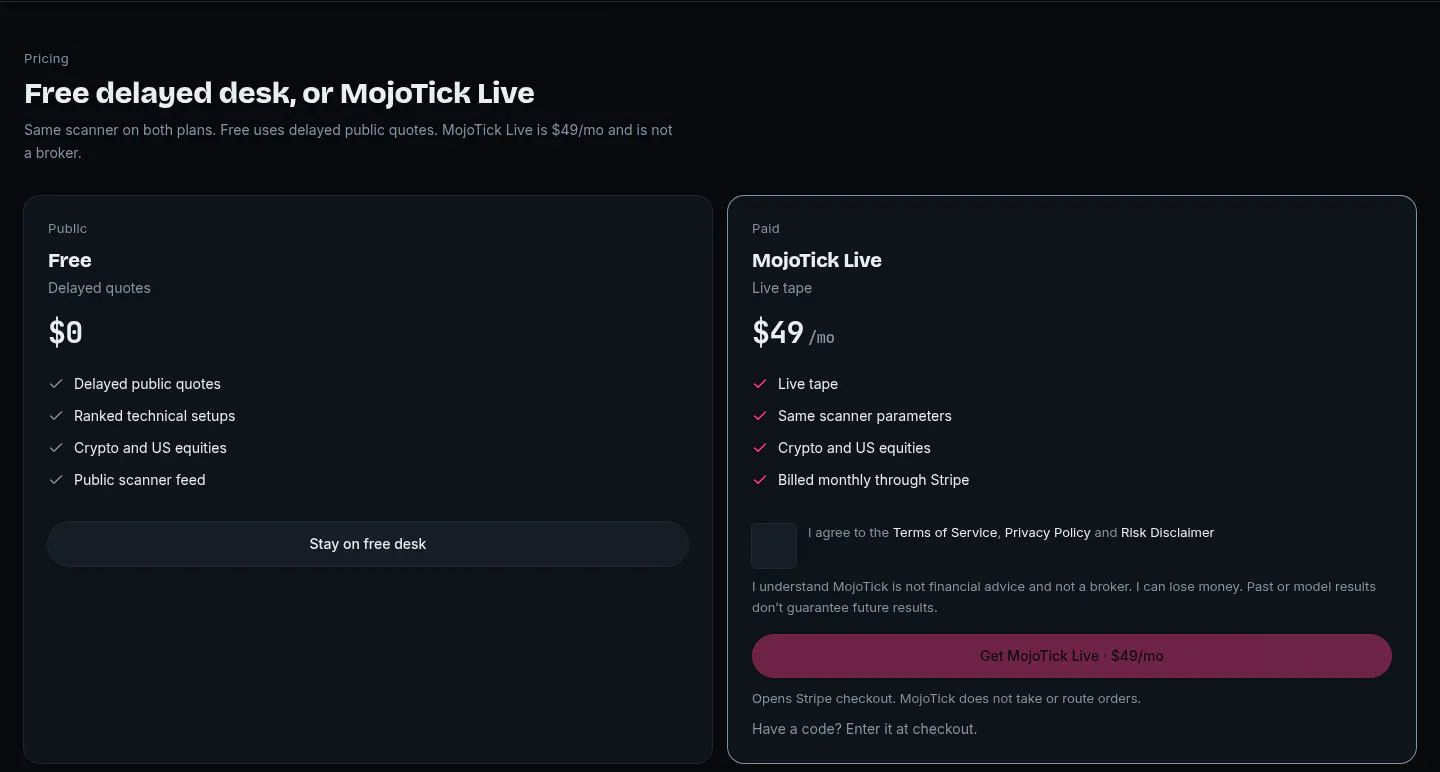
Task: Click the pink checkmark beside Live tape
Action: tap(760, 384)
